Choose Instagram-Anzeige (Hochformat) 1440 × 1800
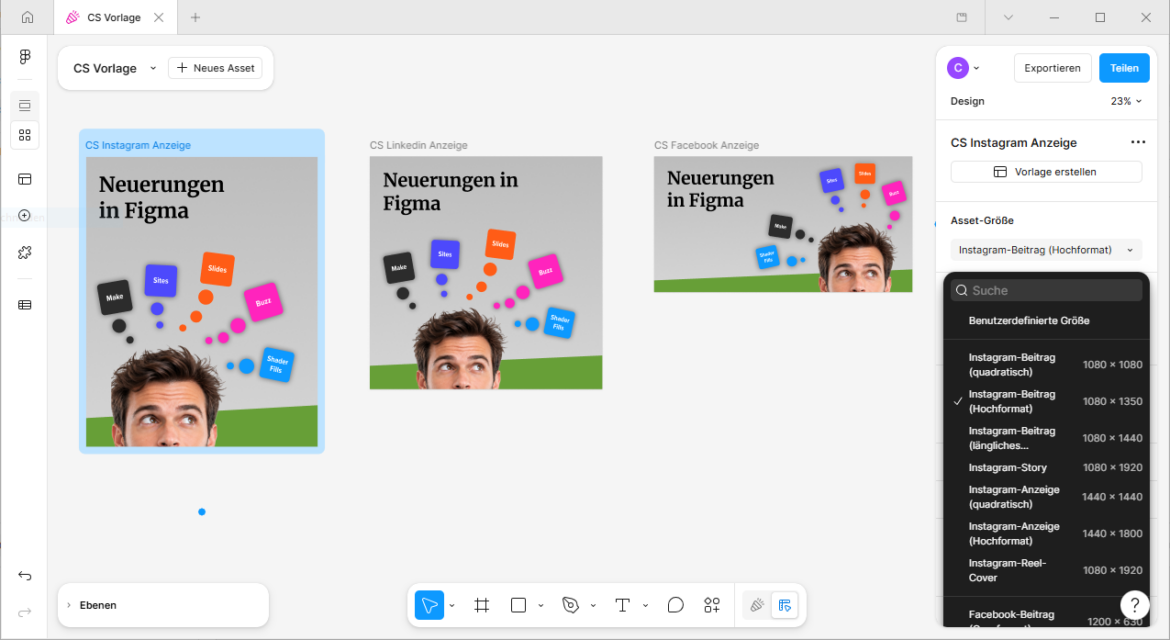Screen dimensions: 1170x640 click(1046, 533)
